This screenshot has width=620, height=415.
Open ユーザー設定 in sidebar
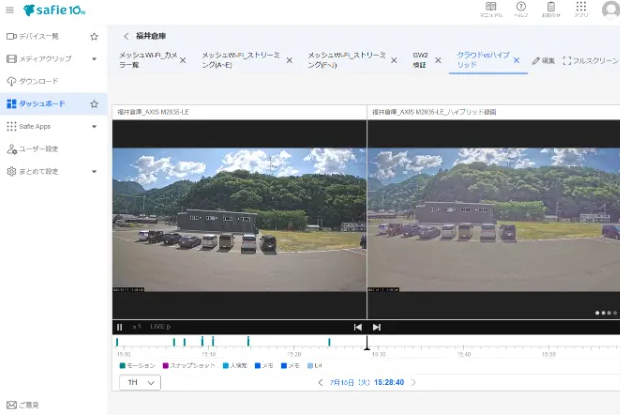click(x=33, y=149)
